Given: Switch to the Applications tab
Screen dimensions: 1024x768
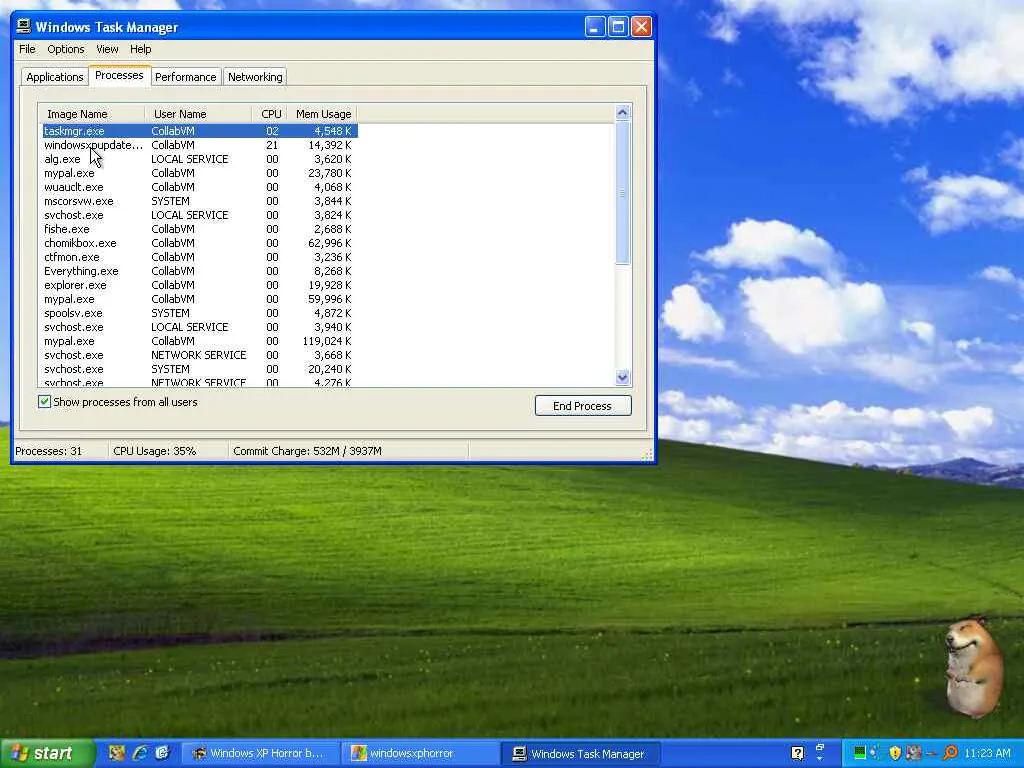Looking at the screenshot, I should pos(55,77).
